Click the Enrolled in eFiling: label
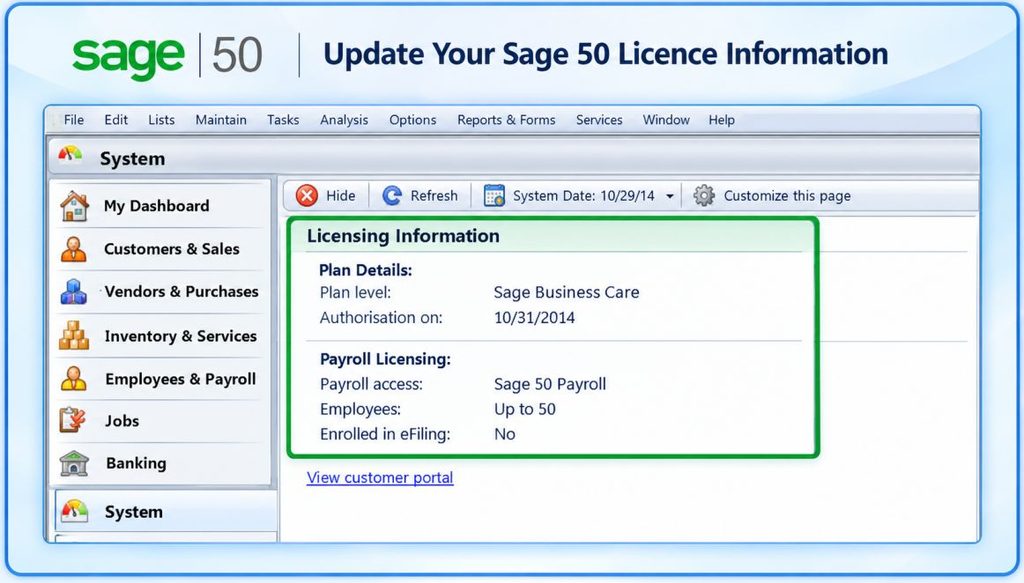 [385, 435]
